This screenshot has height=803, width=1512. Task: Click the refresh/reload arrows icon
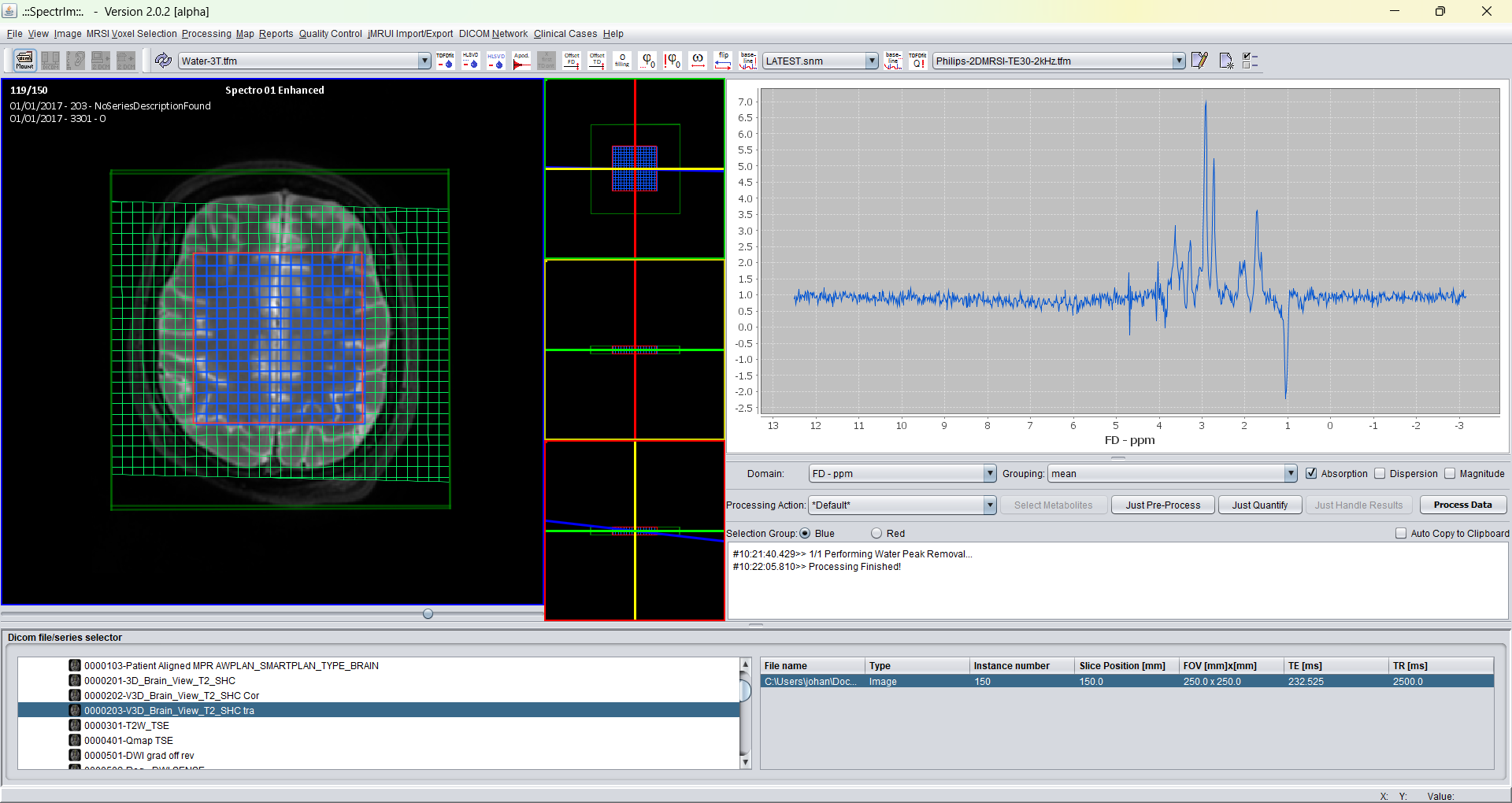163,61
